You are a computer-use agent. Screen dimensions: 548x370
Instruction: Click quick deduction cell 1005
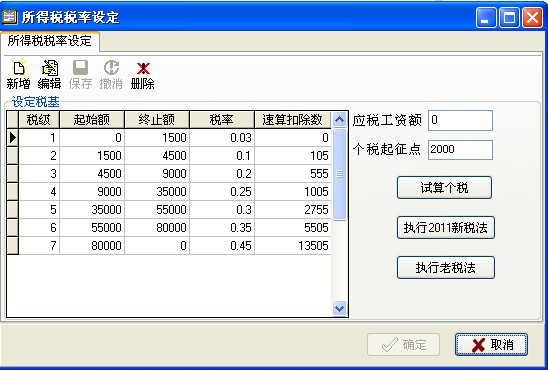(293, 191)
